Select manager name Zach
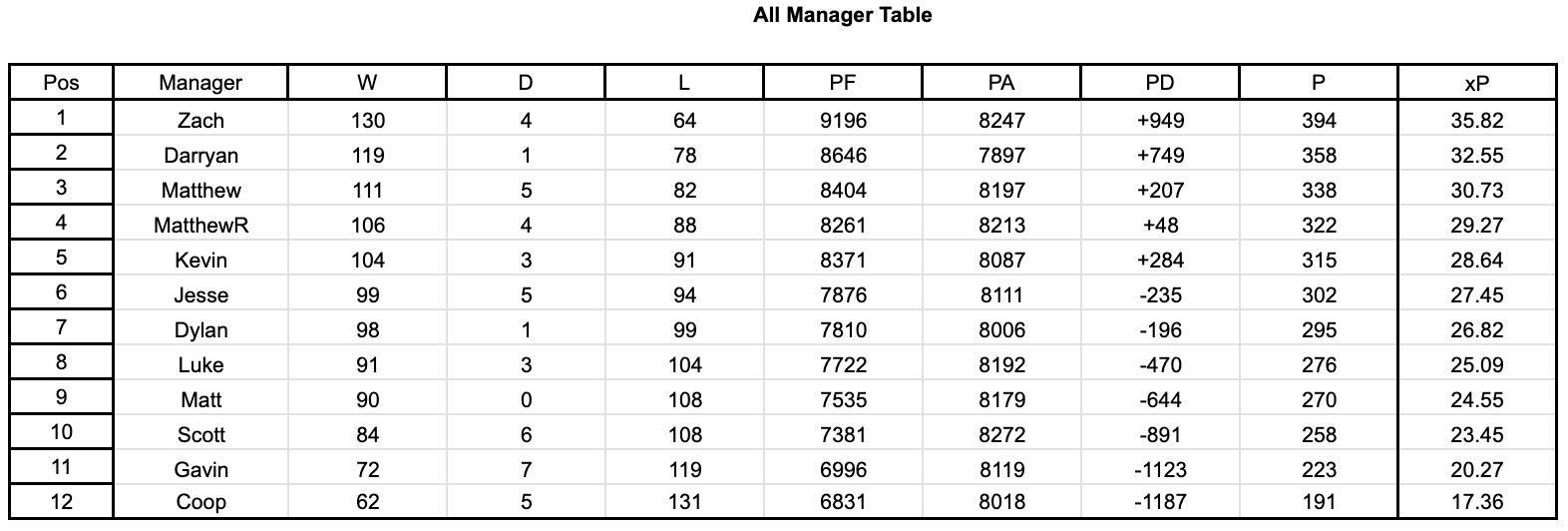This screenshot has width=1568, height=531. point(200,121)
